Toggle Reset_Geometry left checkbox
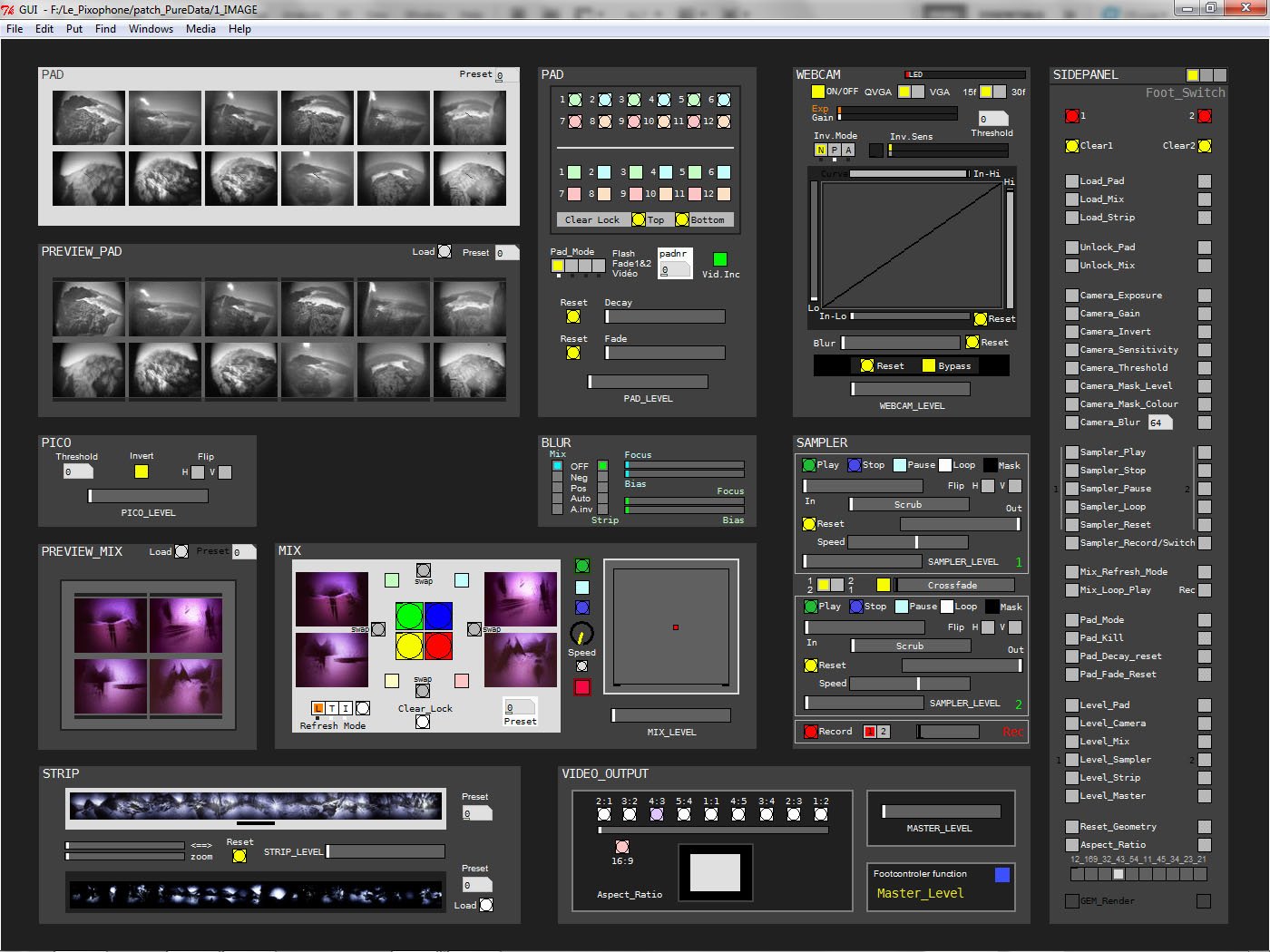This screenshot has width=1270, height=952. click(1072, 827)
